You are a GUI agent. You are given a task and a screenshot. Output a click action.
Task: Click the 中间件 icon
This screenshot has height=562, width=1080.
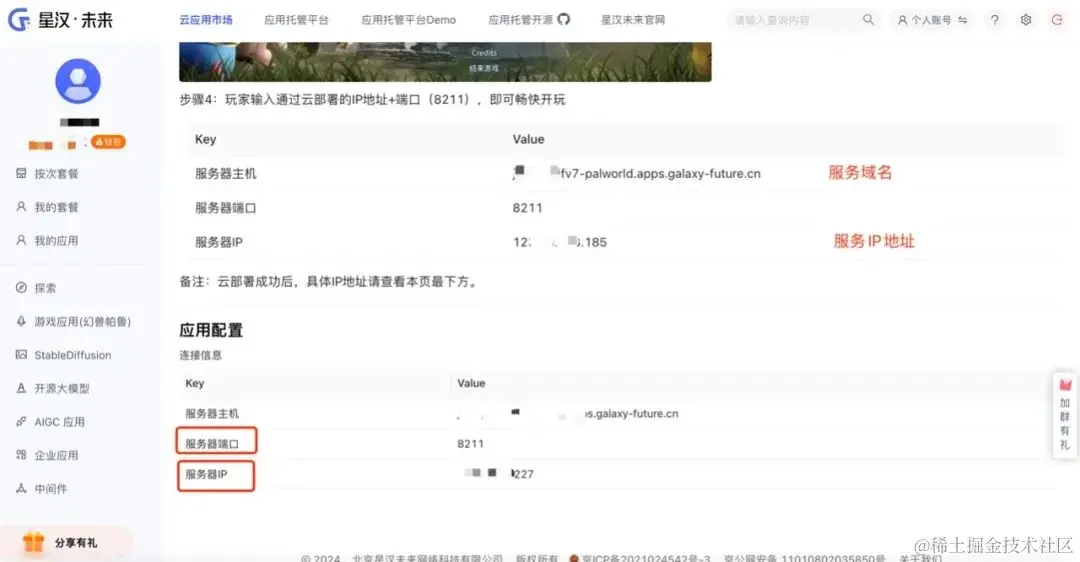click(21, 488)
